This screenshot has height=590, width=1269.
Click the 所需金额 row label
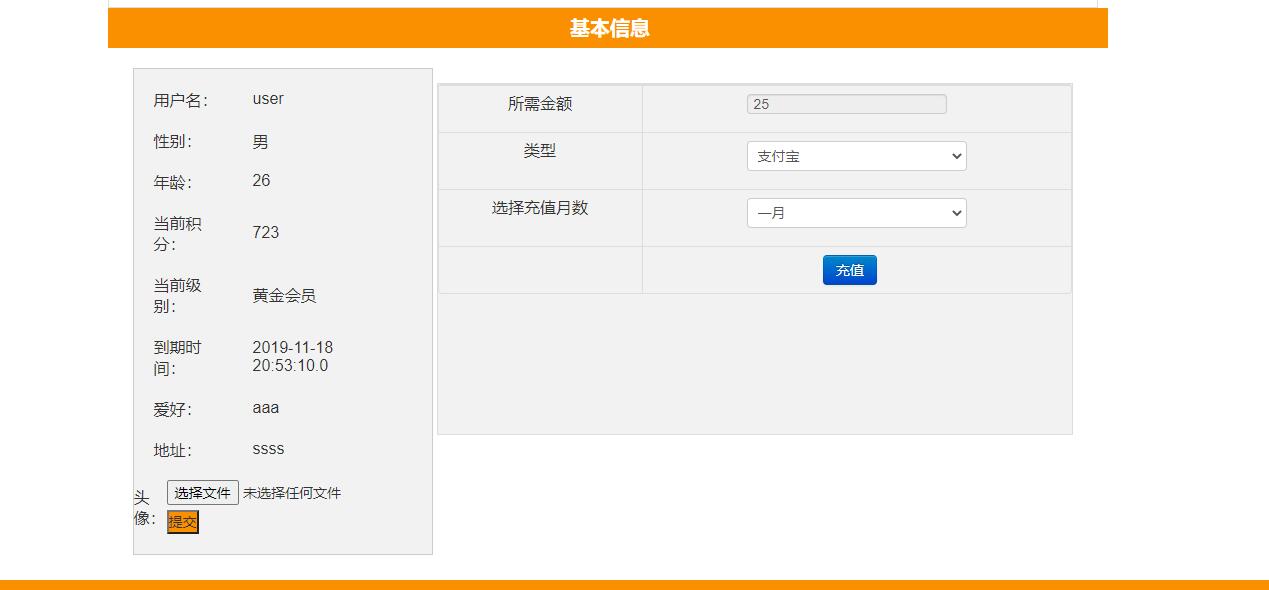[x=538, y=104]
